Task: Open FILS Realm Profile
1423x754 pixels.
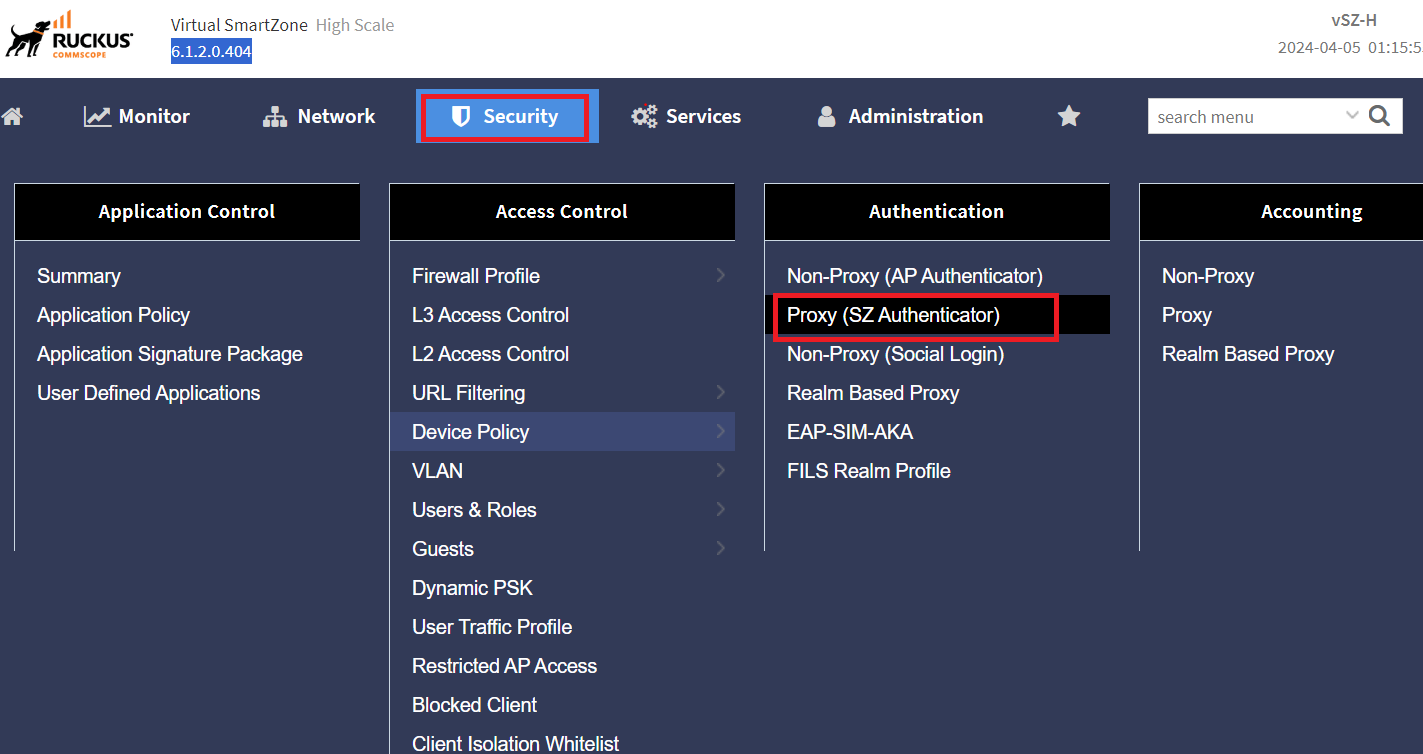Action: 869,471
